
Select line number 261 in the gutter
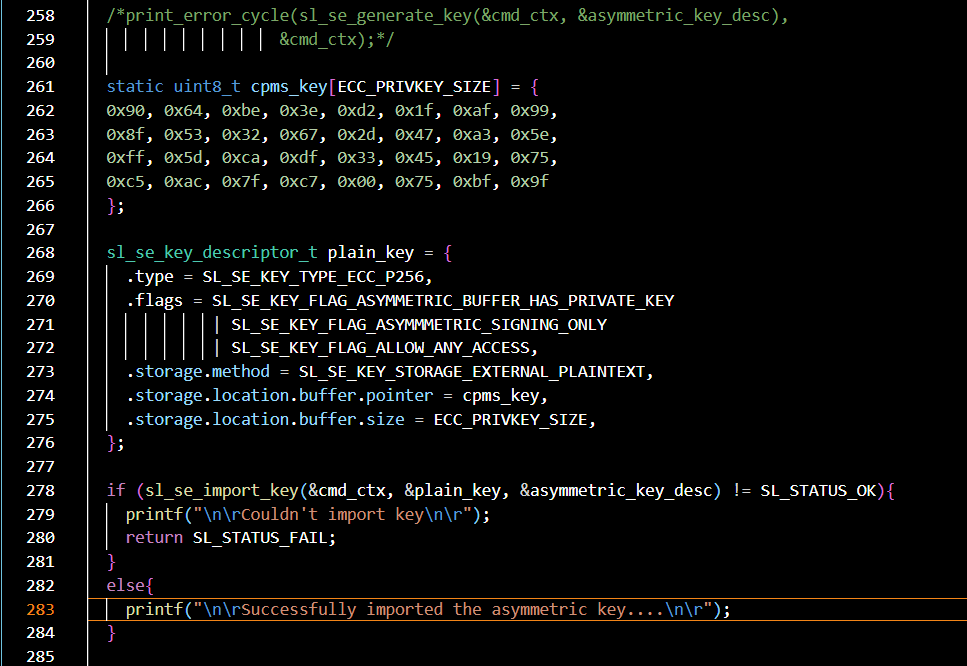coord(41,87)
